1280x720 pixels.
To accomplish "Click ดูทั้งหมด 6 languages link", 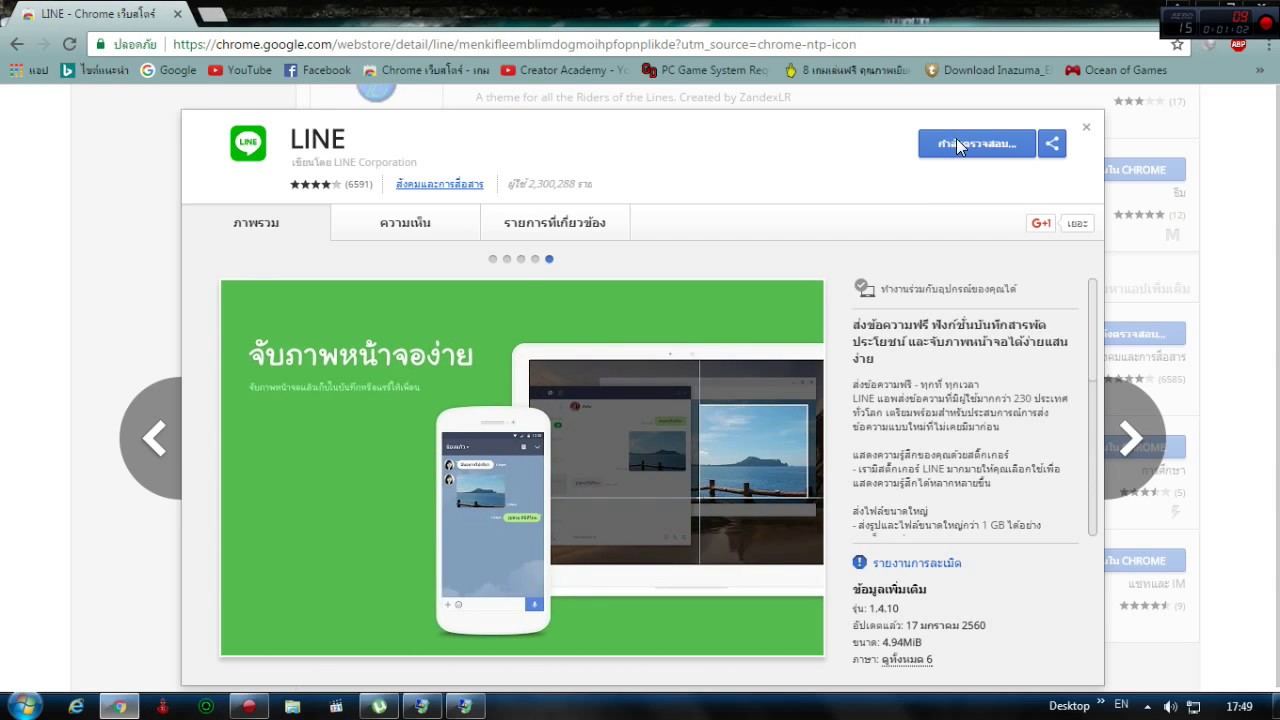I will 907,660.
